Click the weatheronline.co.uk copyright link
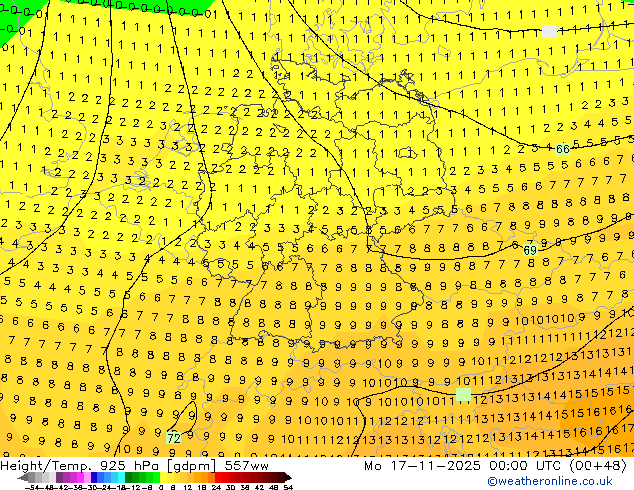Viewport: 634px width, 490px height. coord(549,481)
